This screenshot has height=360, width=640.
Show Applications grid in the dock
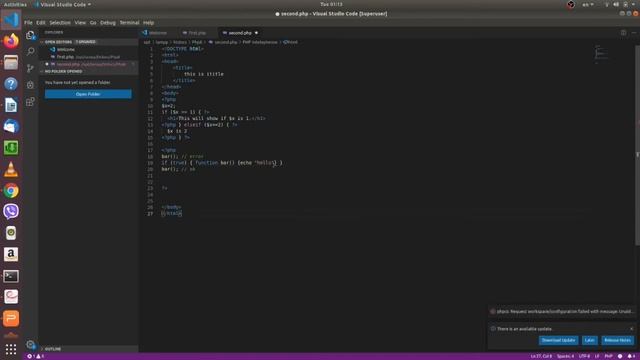click(x=11, y=349)
